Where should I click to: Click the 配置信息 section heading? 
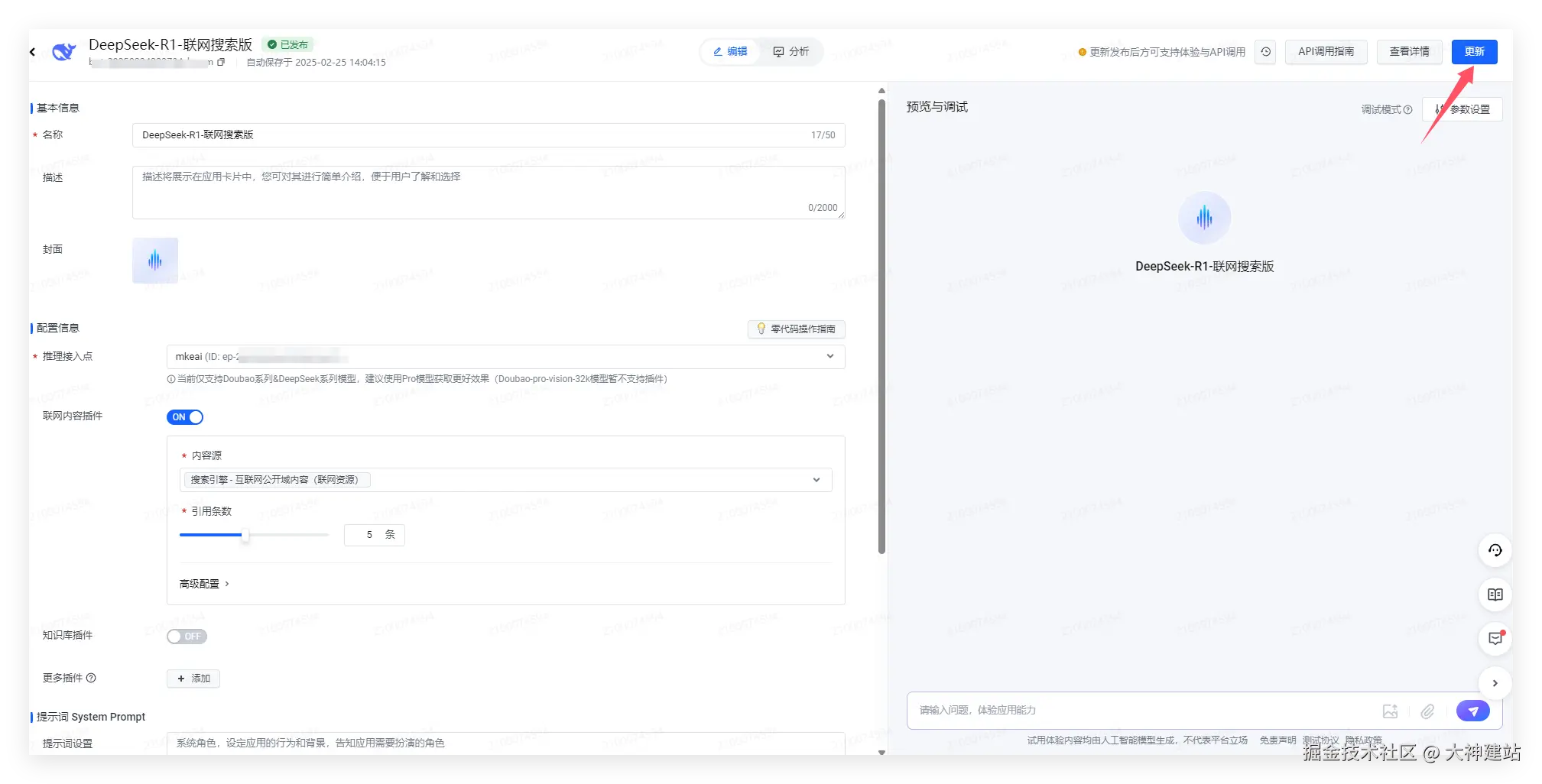pyautogui.click(x=58, y=328)
